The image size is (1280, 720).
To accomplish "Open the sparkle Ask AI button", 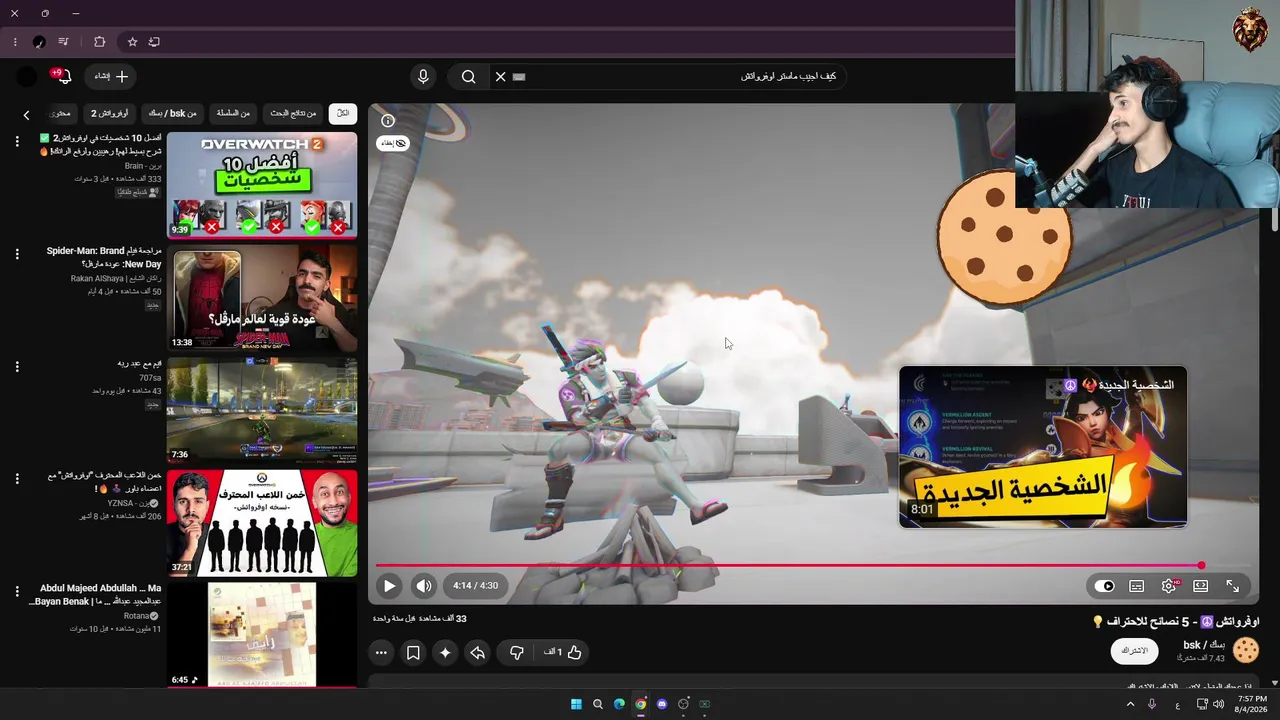I will click(x=445, y=652).
